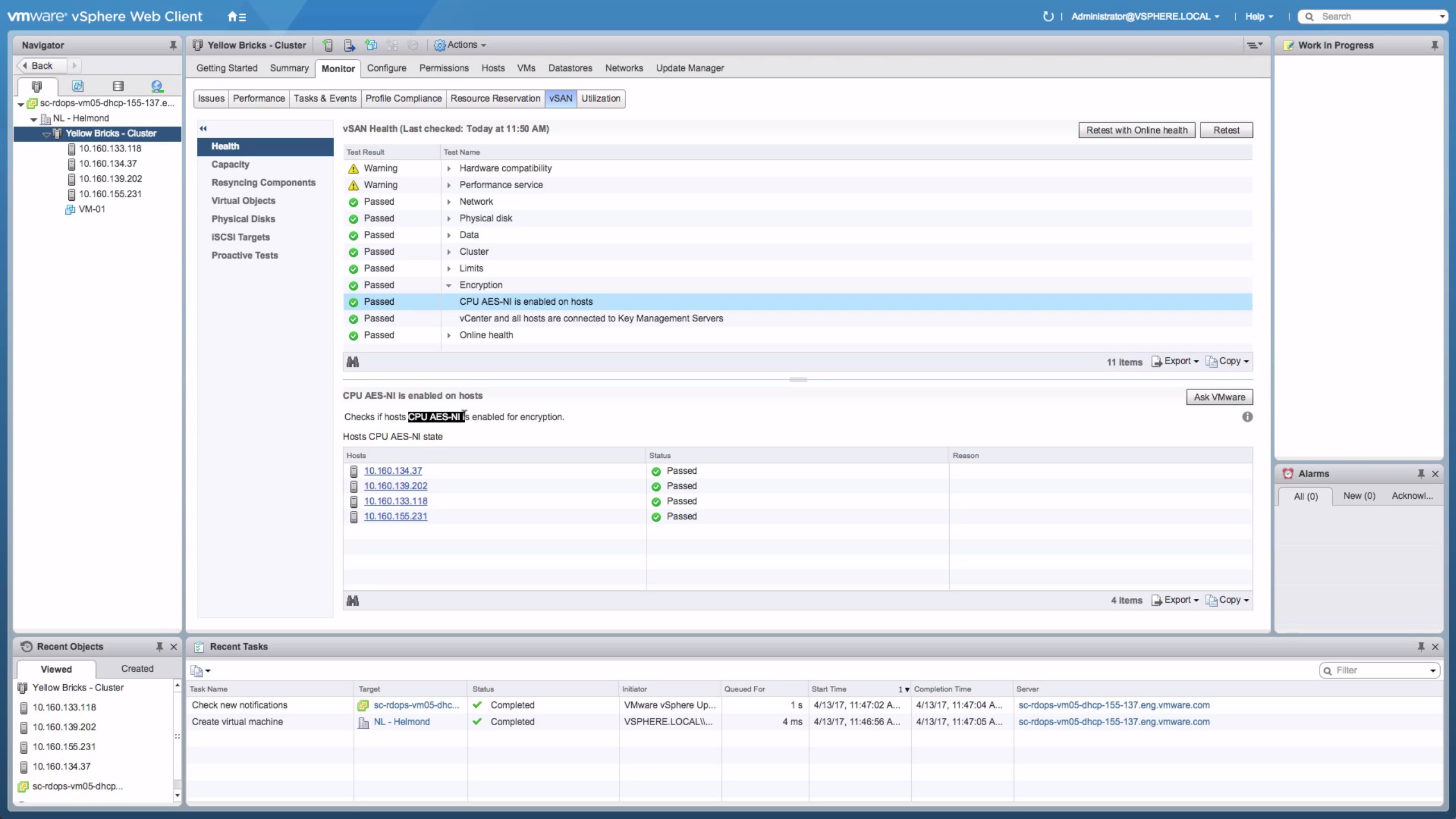This screenshot has height=819, width=1456.
Task: Pin the Recent Tasks panel
Action: 1421,647
